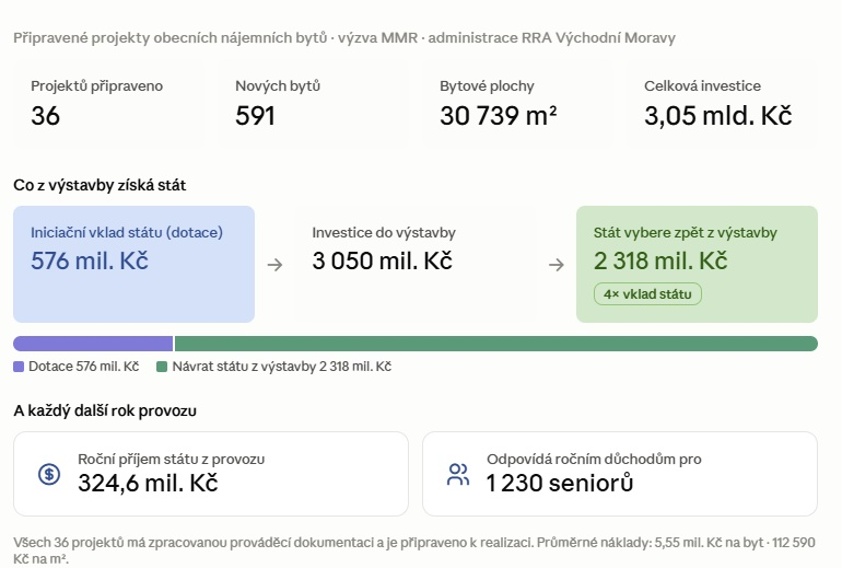Click the 'Projektů připraveno' label
The image size is (849, 568).
(x=97, y=86)
